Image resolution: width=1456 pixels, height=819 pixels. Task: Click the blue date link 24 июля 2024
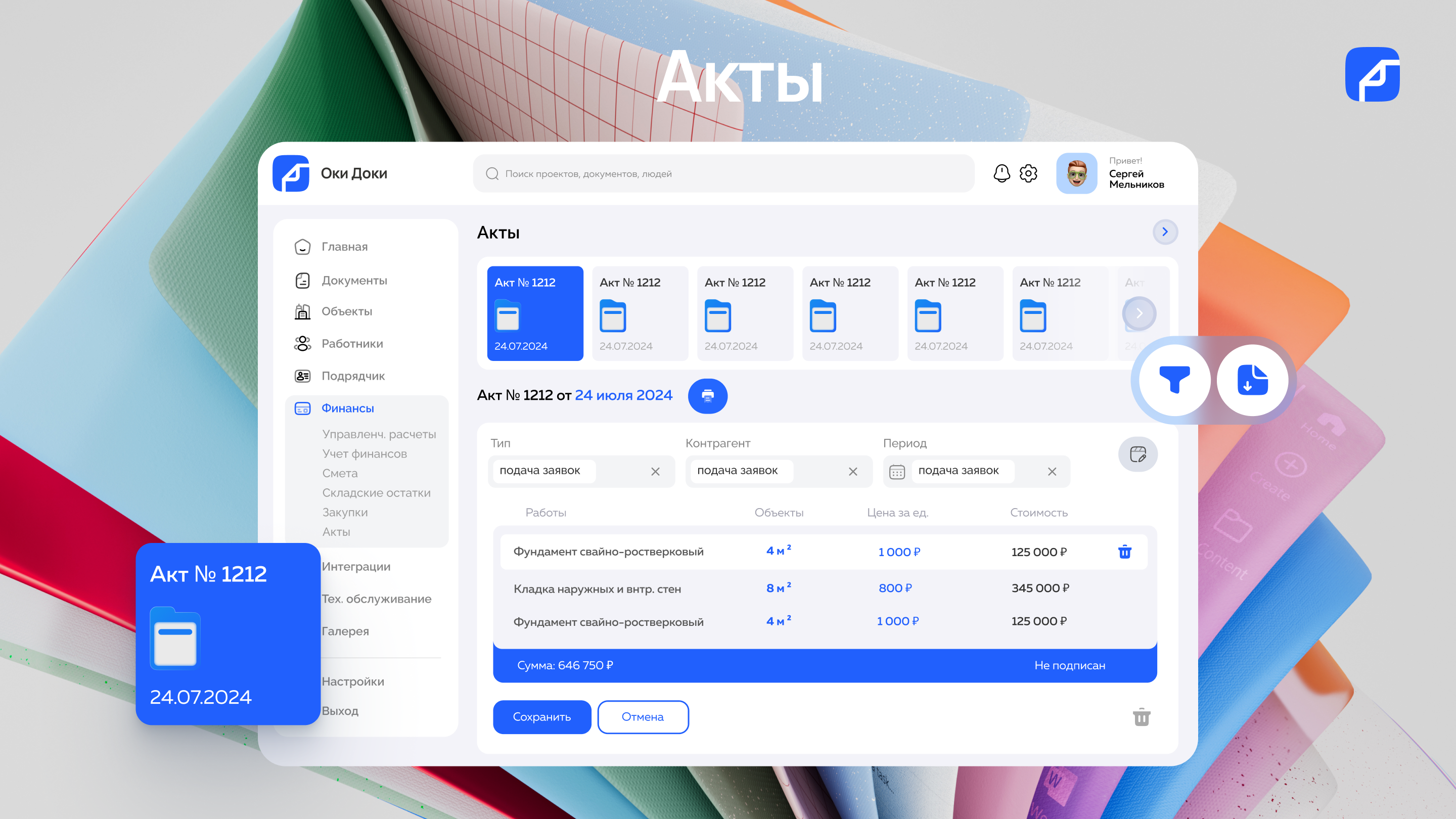[x=623, y=395]
